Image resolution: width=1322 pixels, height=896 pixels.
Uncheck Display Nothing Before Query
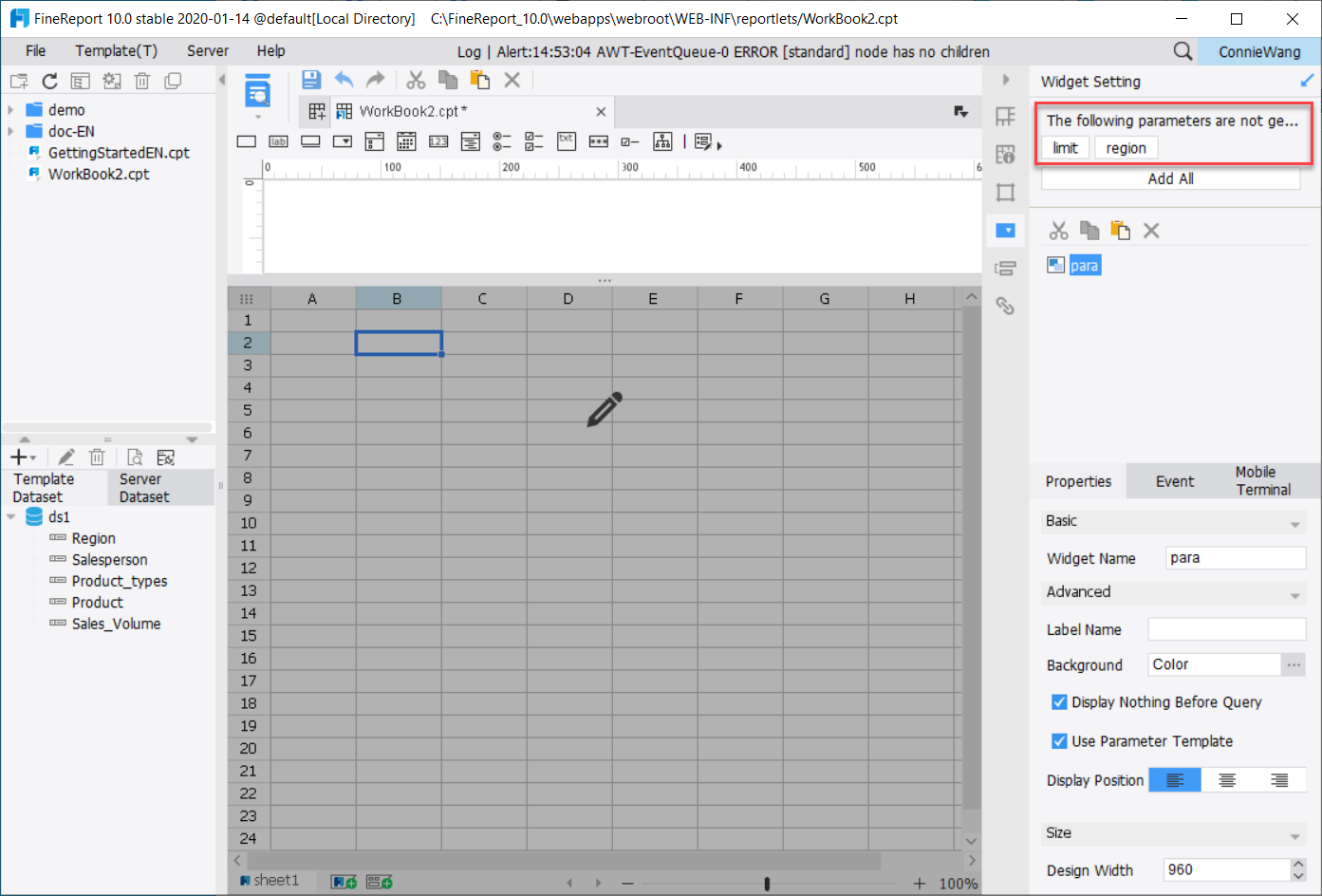point(1059,702)
